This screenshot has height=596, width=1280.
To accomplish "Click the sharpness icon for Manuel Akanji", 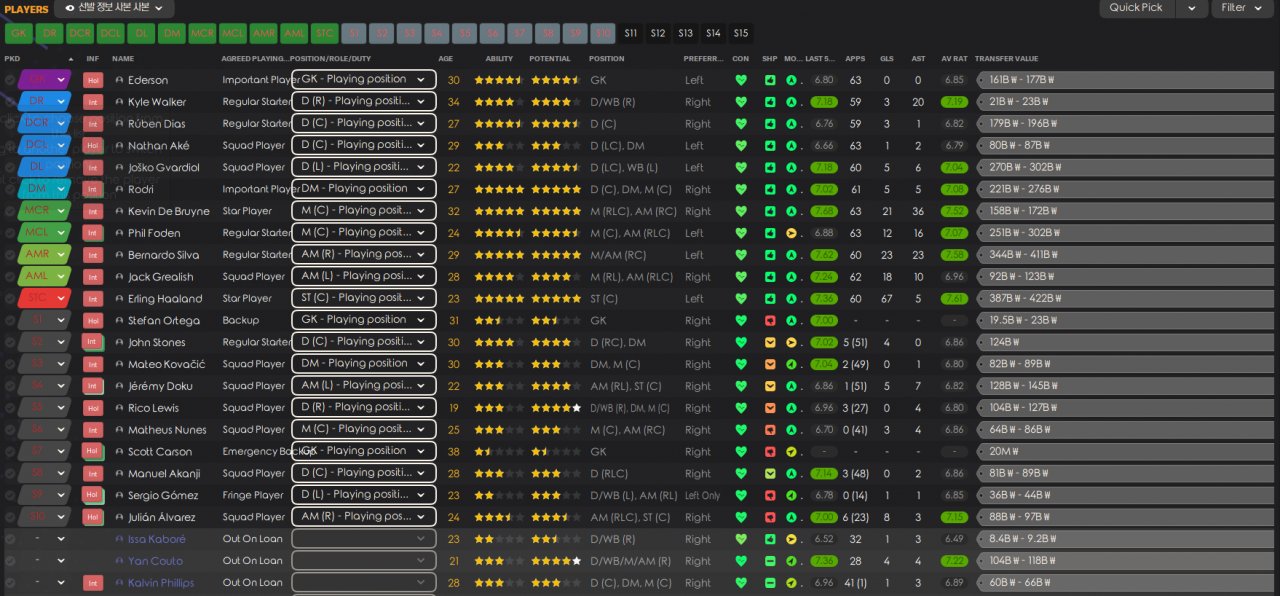I will click(770, 474).
